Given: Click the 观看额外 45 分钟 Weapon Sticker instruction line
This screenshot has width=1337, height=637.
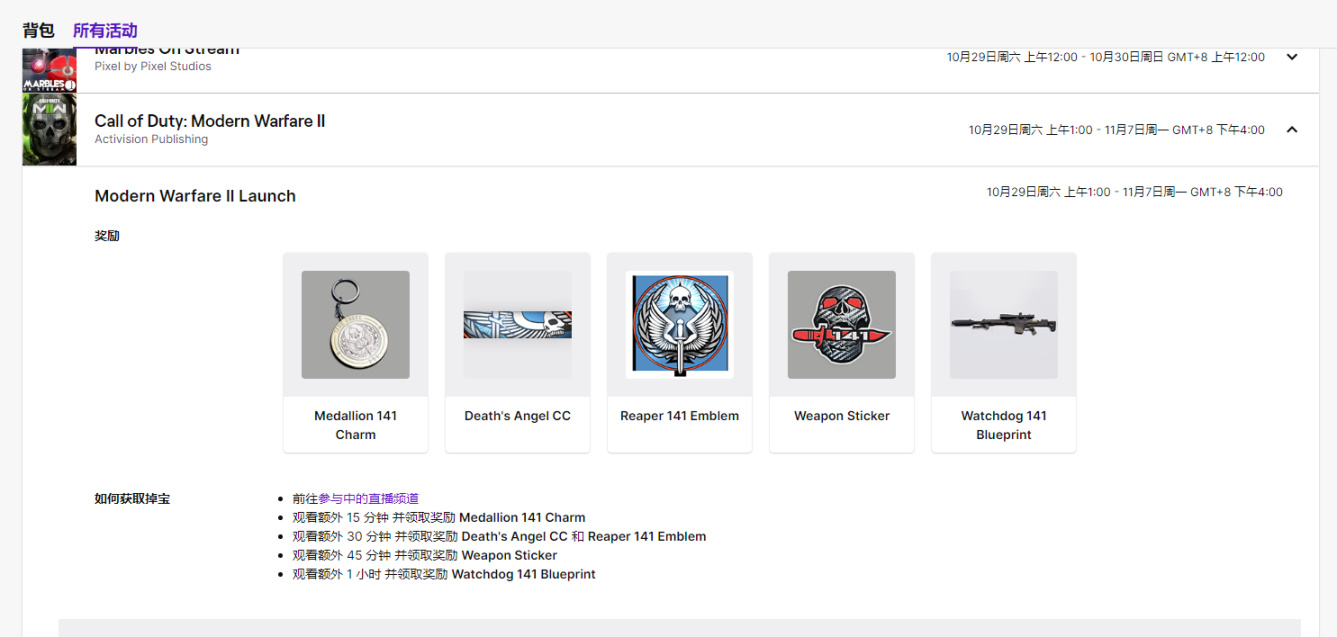Looking at the screenshot, I should [x=425, y=556].
